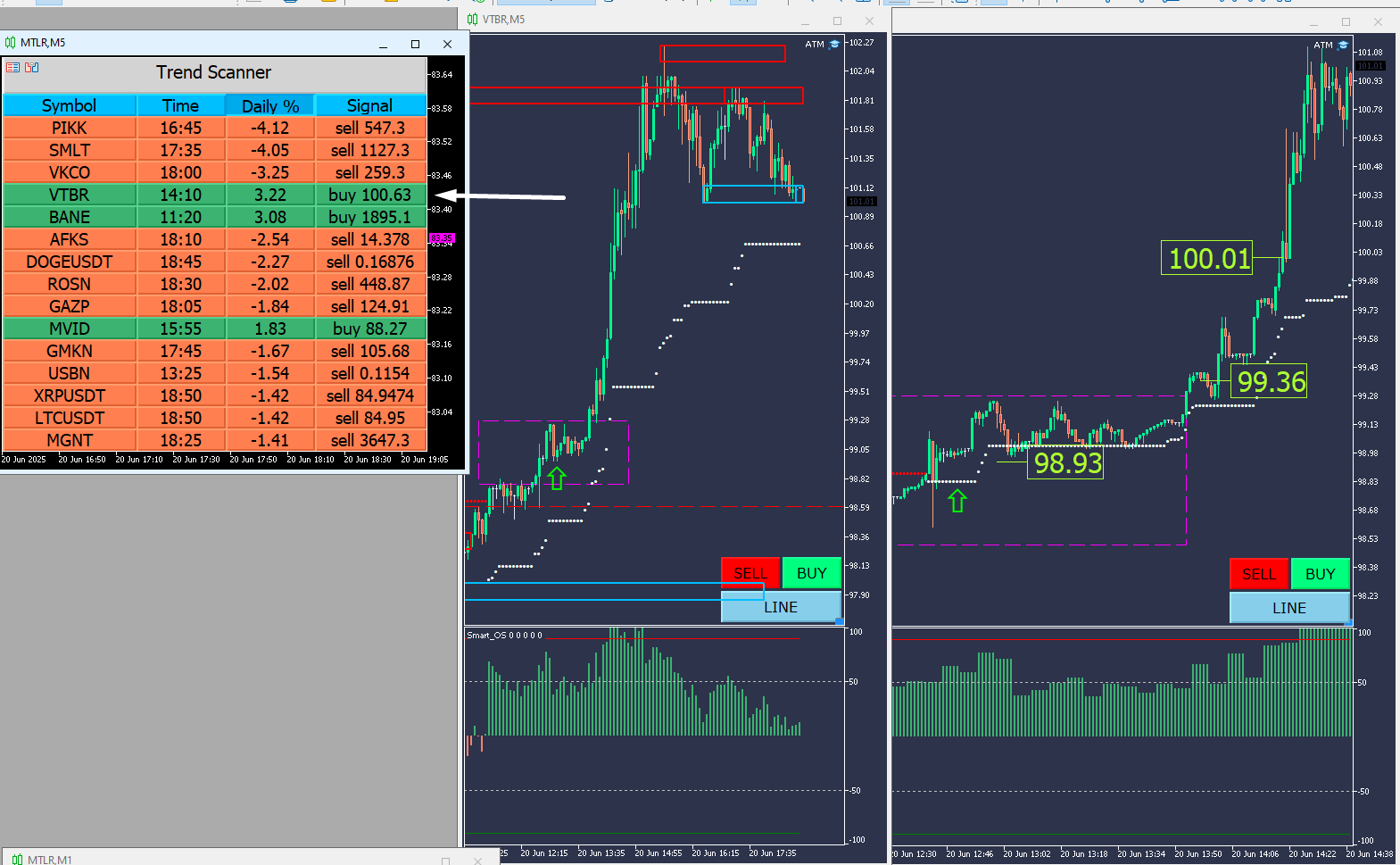This screenshot has width=1400, height=865.
Task: Open BANE symbol from scanner
Action: pos(70,217)
